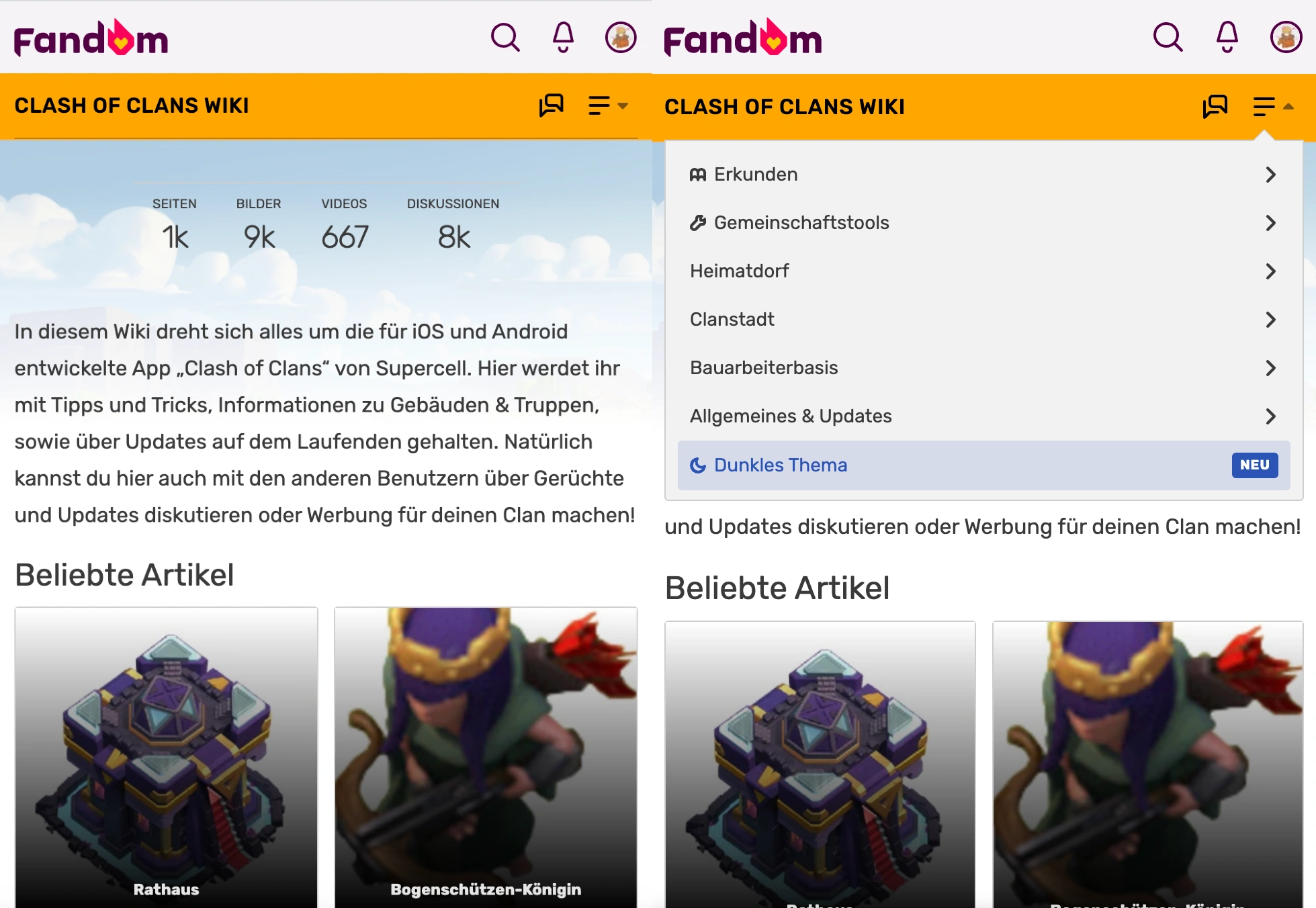Click discussions icon in right wiki bar
The height and width of the screenshot is (908, 1316).
[x=1215, y=106]
